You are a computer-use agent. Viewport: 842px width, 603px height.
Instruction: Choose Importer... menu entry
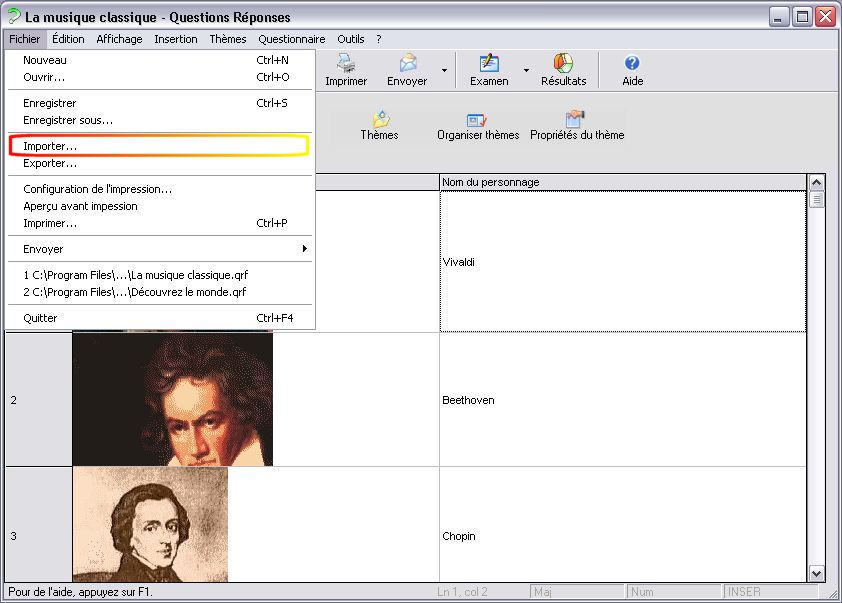point(159,146)
